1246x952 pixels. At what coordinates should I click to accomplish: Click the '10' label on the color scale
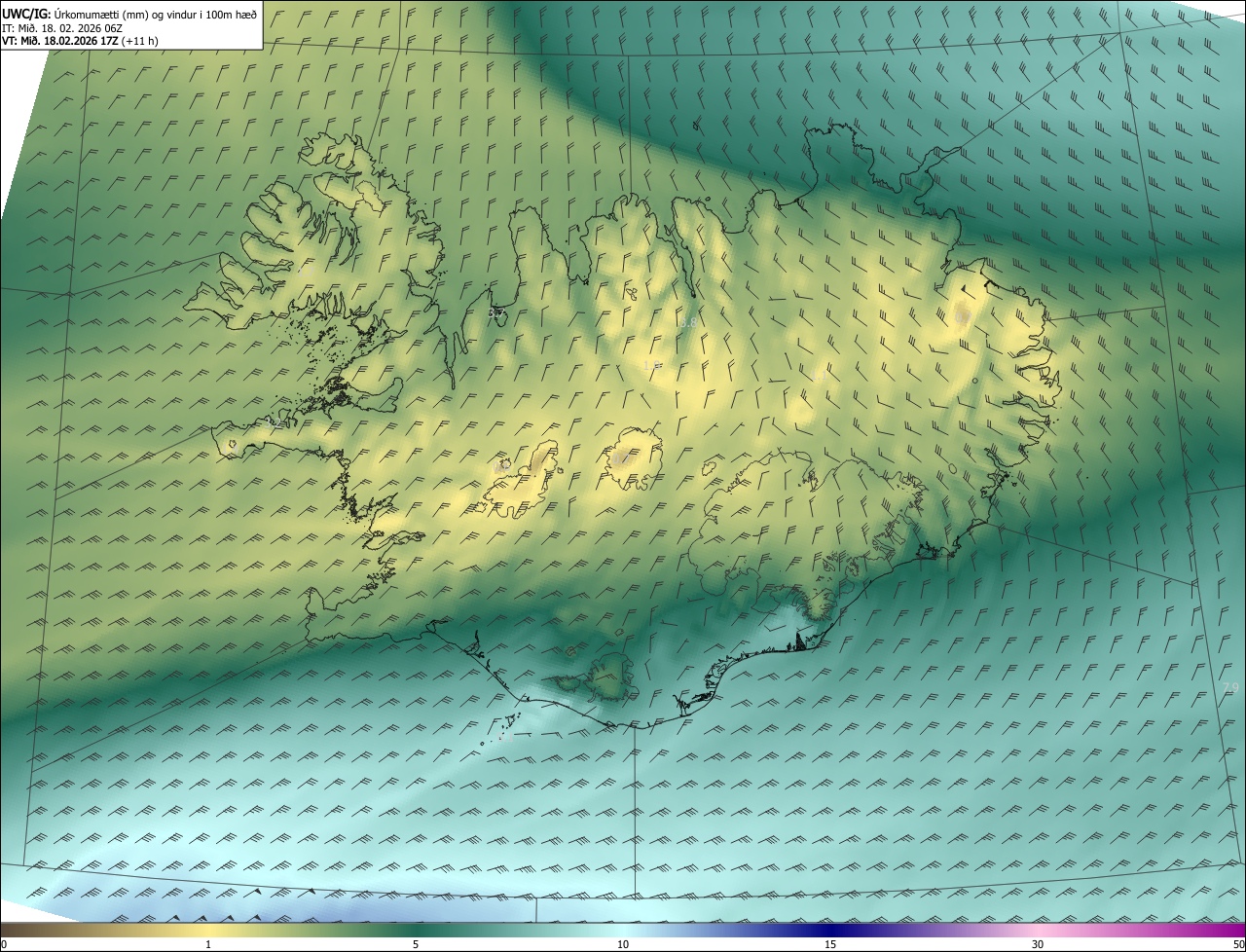click(x=623, y=944)
